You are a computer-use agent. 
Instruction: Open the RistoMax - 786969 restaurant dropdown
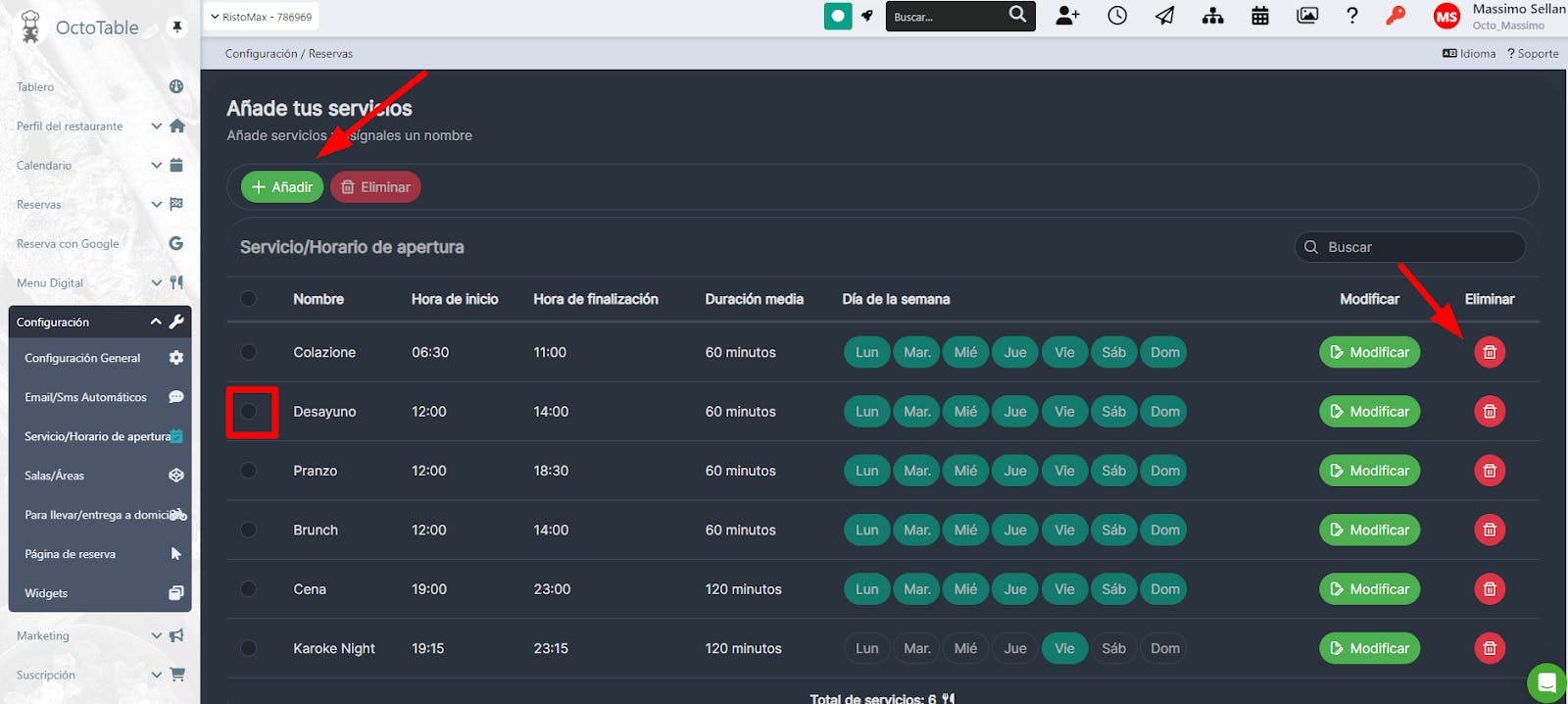262,17
